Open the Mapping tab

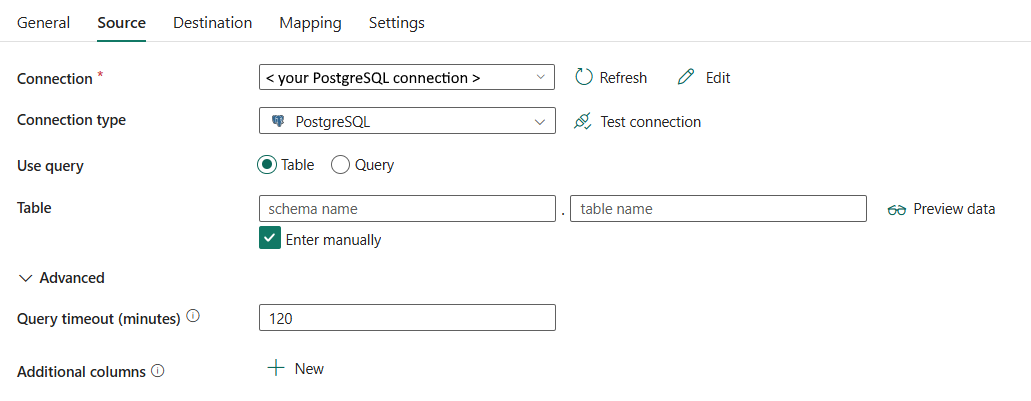(310, 23)
